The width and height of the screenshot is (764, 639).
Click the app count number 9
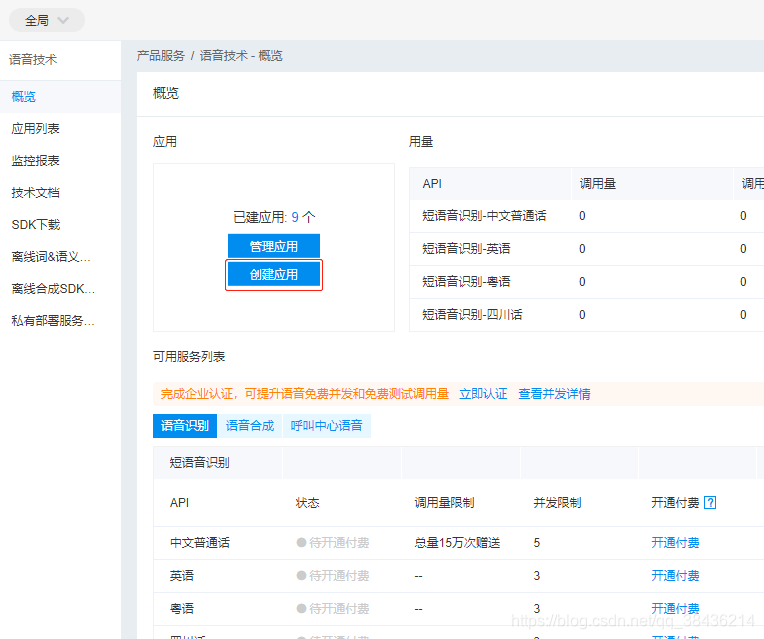coord(295,217)
